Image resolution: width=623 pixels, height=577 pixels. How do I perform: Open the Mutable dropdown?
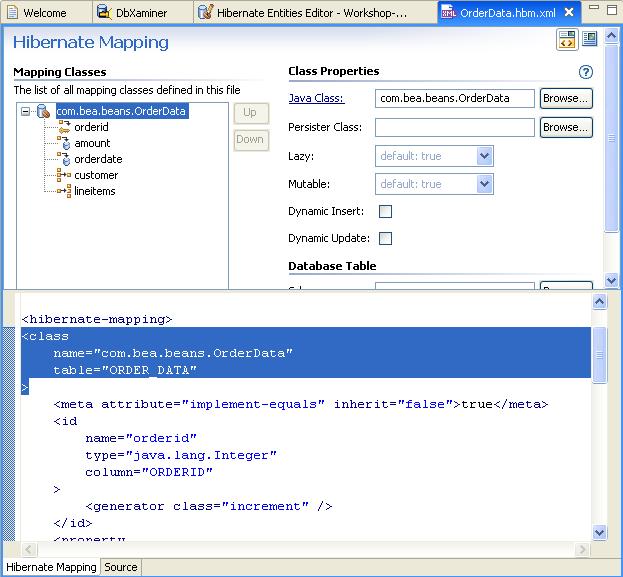[484, 184]
